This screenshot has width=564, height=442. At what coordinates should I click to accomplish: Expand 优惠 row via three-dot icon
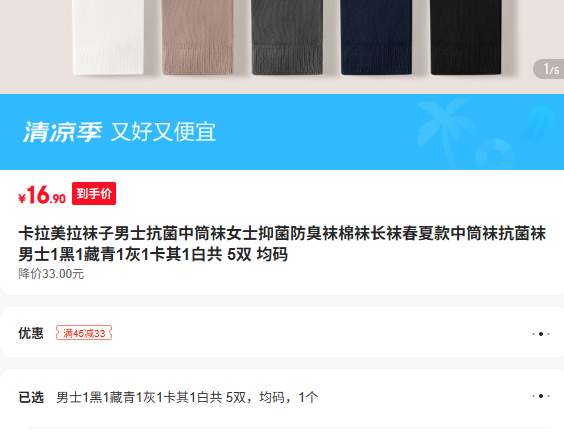pos(541,334)
